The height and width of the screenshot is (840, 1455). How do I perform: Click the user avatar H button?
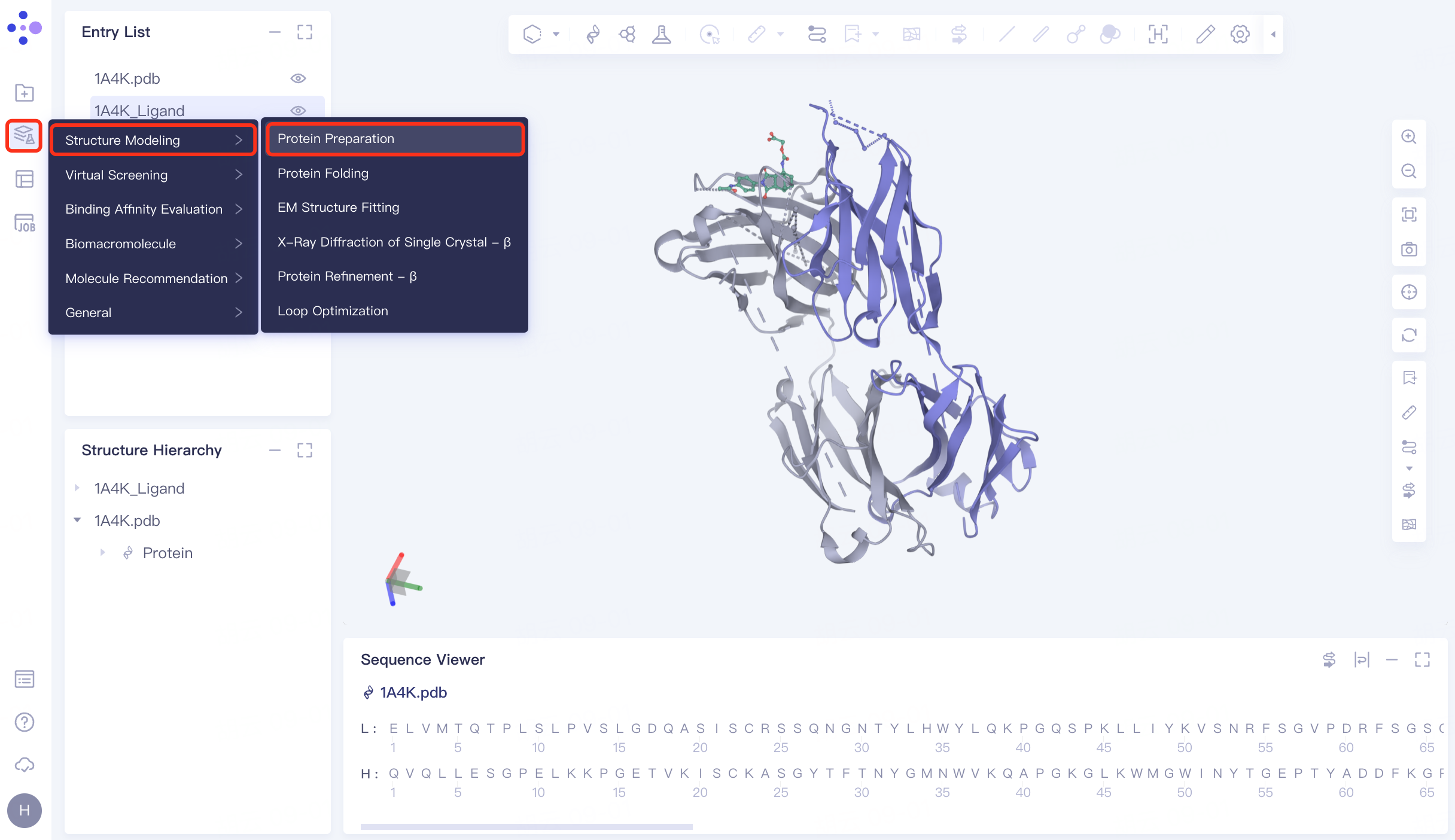(25, 811)
